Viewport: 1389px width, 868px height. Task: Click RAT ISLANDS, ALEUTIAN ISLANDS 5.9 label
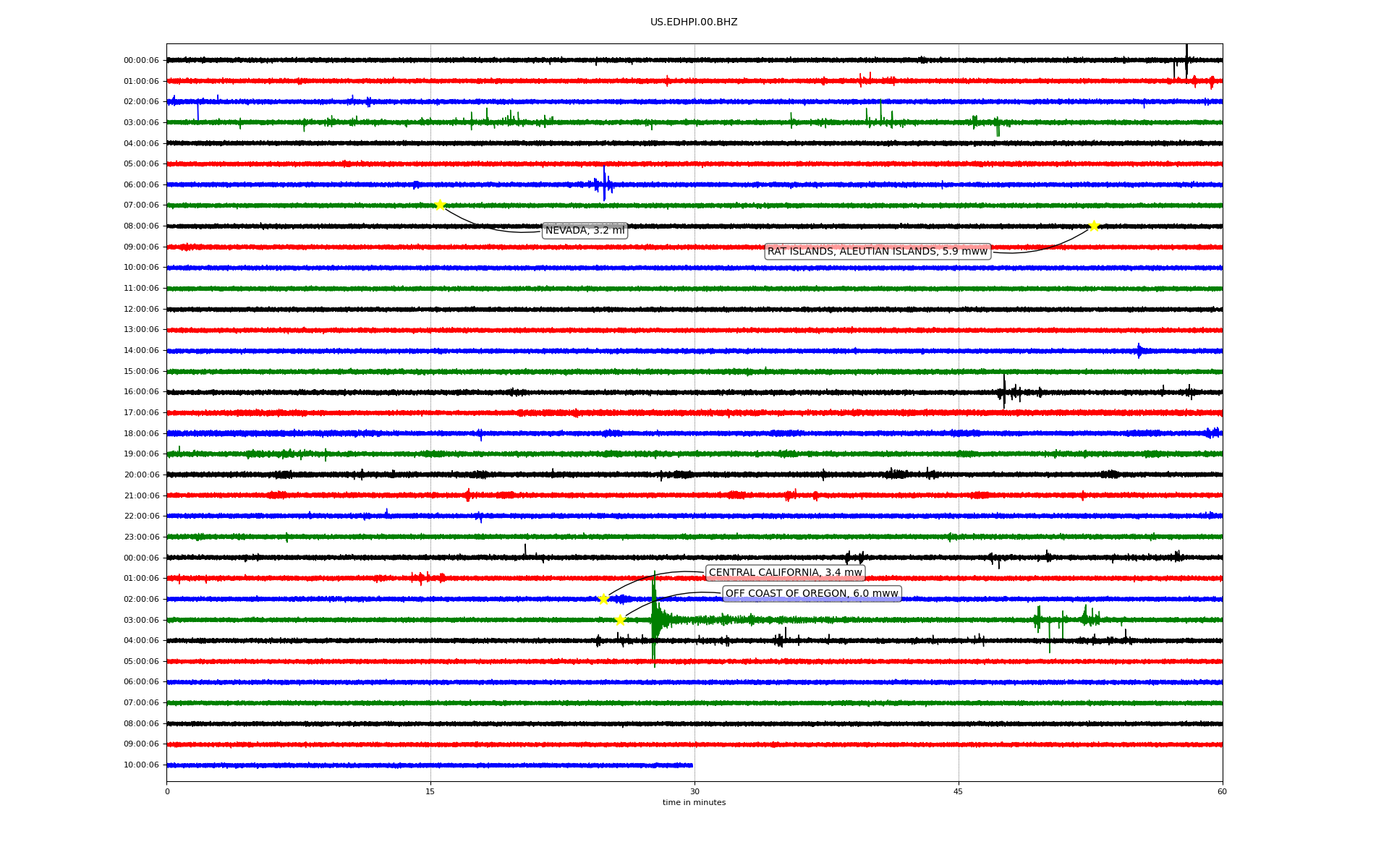tap(877, 252)
